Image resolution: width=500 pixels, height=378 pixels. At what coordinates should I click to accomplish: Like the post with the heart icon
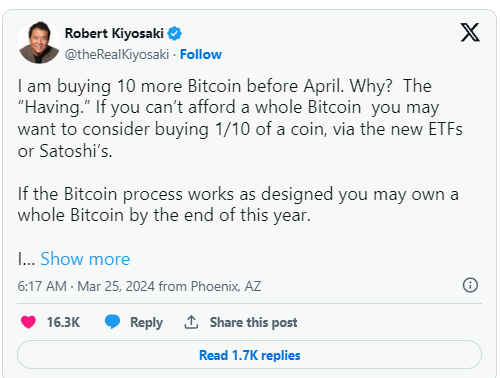click(x=28, y=322)
